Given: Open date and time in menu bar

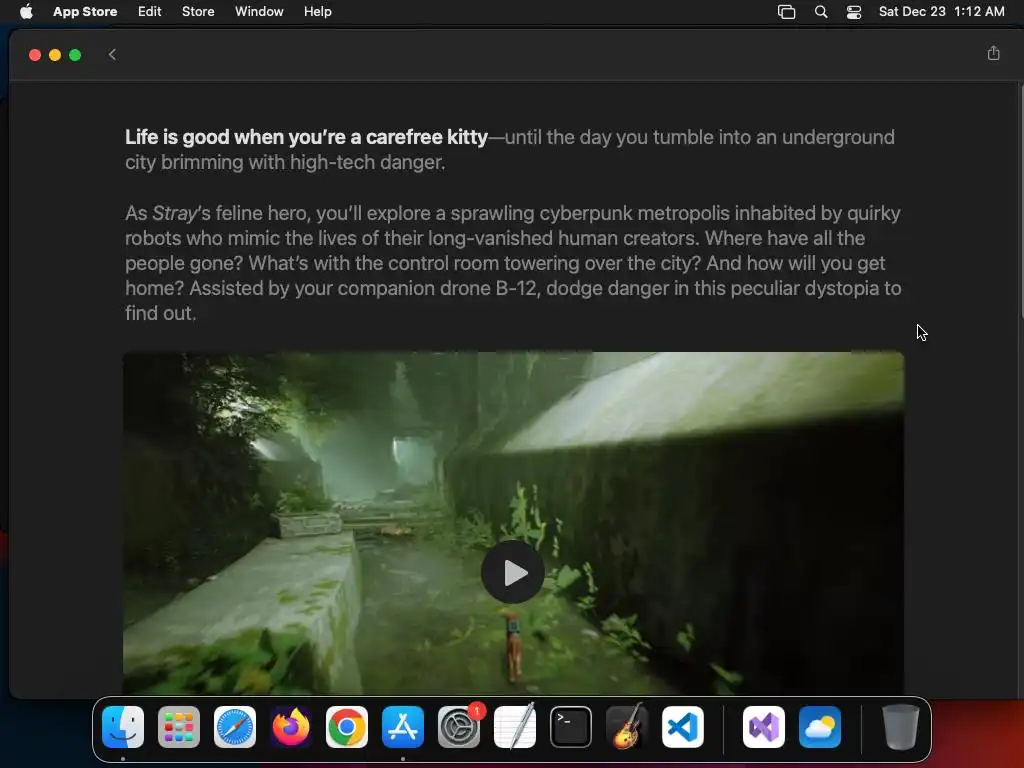Looking at the screenshot, I should (x=941, y=12).
